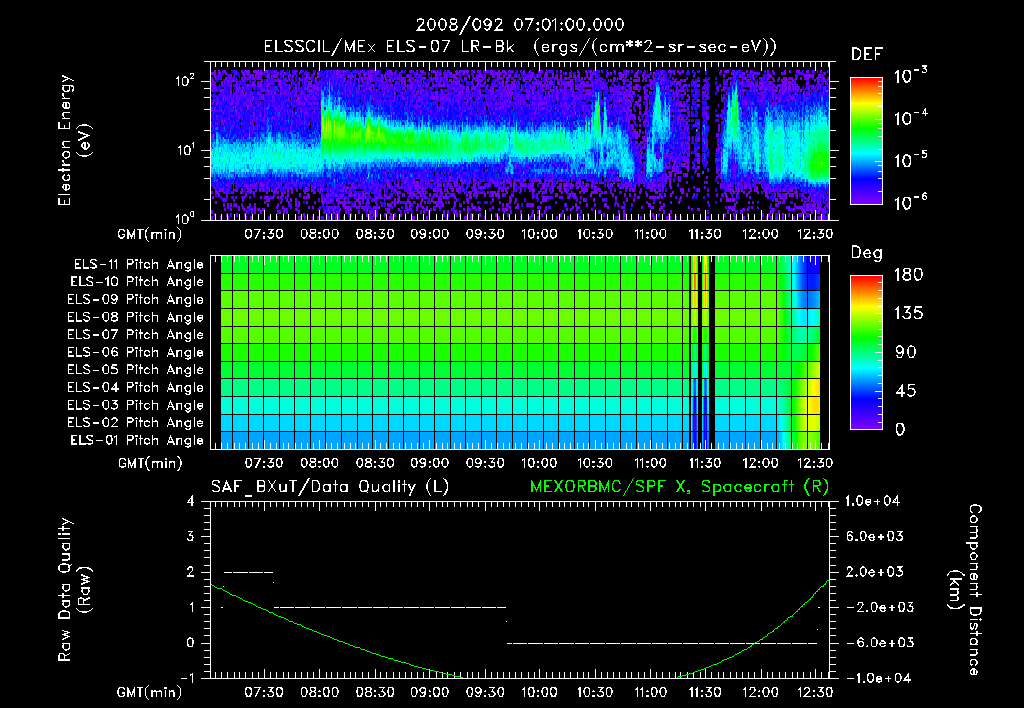Click the GMT(min) label under the bottom plot
This screenshot has width=1024, height=708.
(x=150, y=692)
